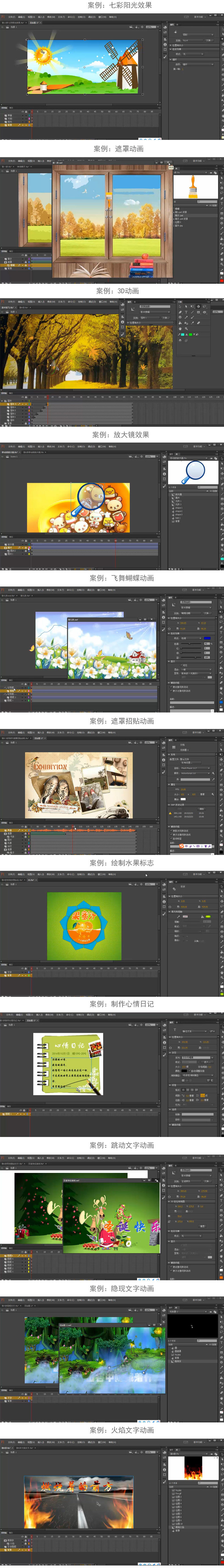Click the playhead in 放大镜效果 timeline
The height and width of the screenshot is (1568, 224).
click(x=116, y=540)
